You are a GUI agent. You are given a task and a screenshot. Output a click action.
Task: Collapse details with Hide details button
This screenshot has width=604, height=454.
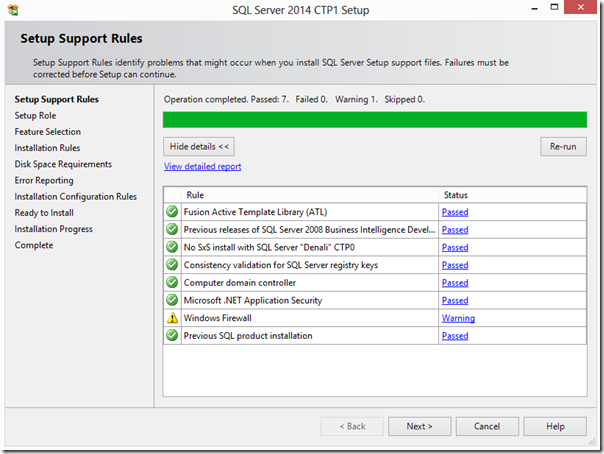pos(199,146)
